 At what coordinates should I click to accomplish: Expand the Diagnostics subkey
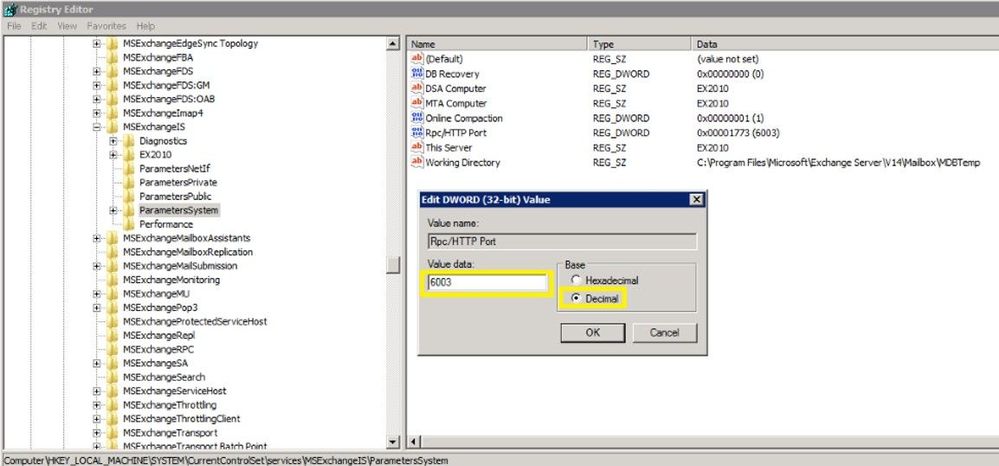(x=113, y=141)
